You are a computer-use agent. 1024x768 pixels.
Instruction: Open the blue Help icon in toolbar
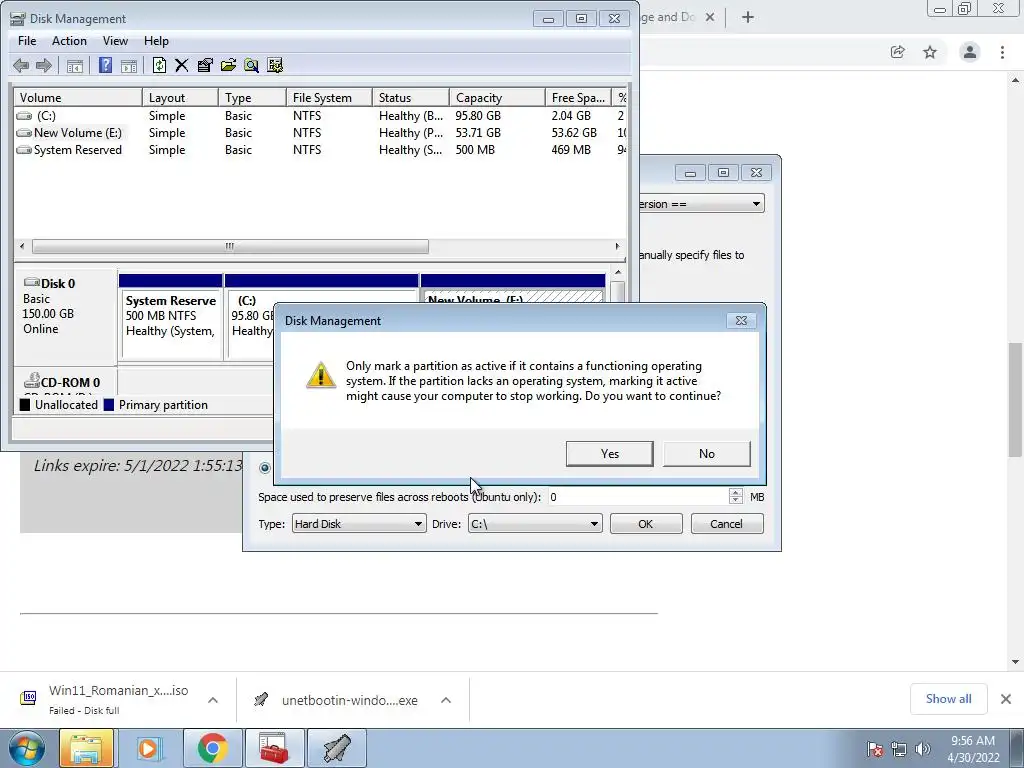105,65
